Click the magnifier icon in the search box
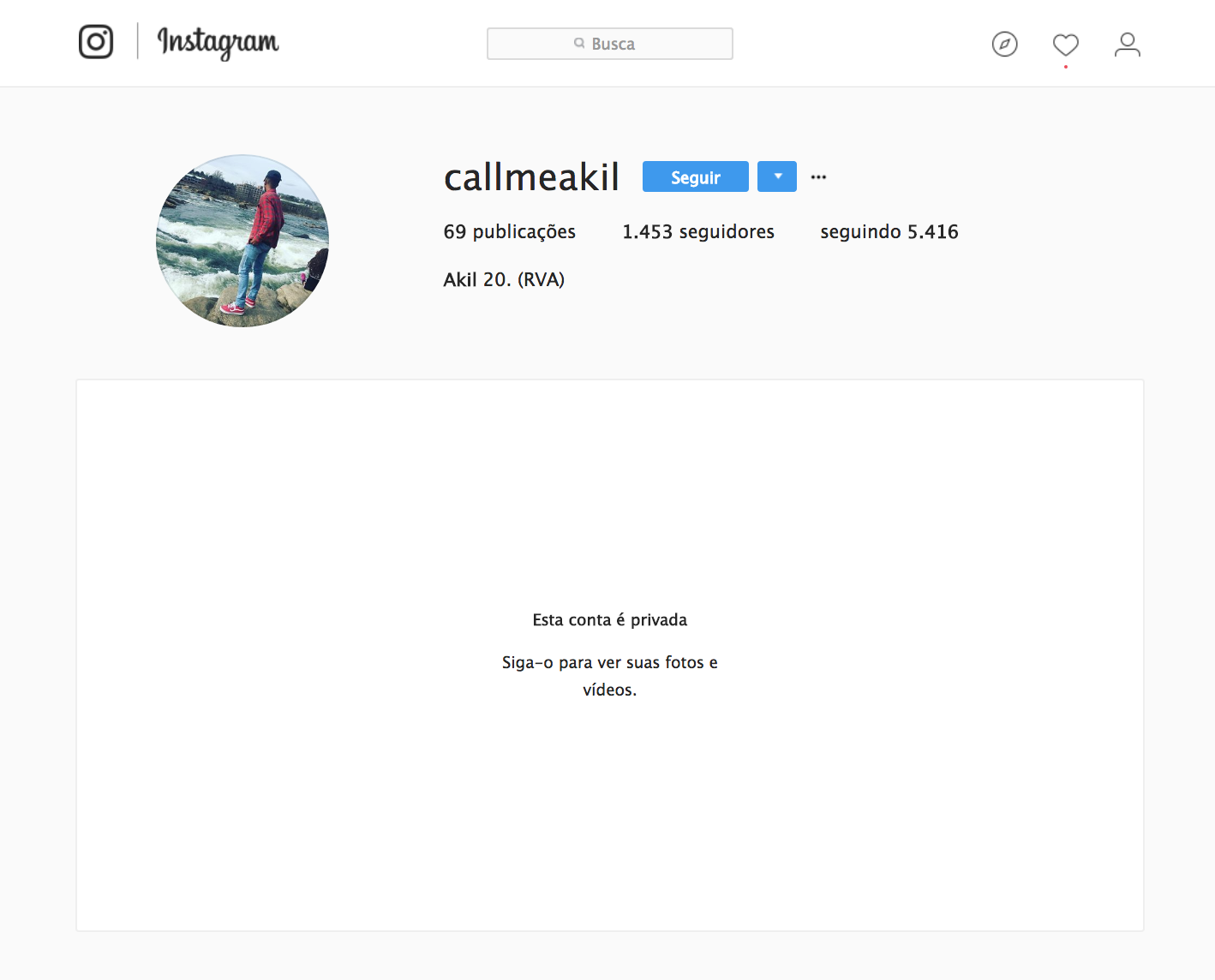Image resolution: width=1215 pixels, height=980 pixels. tap(580, 43)
